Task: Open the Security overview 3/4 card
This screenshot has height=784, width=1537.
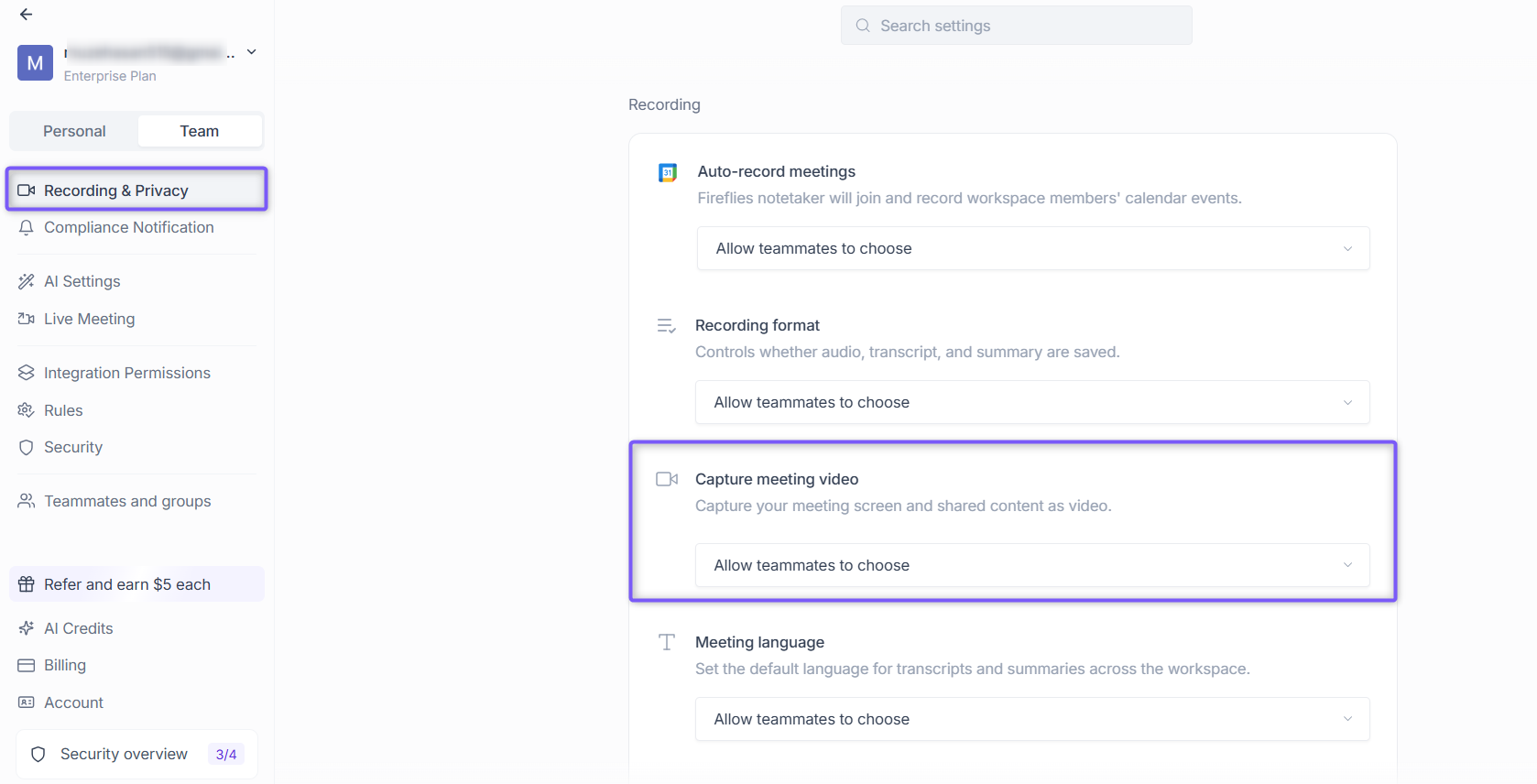Action: tap(136, 754)
